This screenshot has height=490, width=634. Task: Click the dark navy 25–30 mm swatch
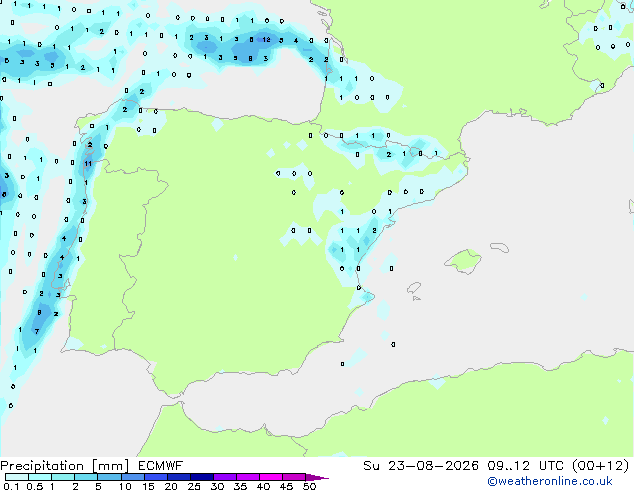201,477
